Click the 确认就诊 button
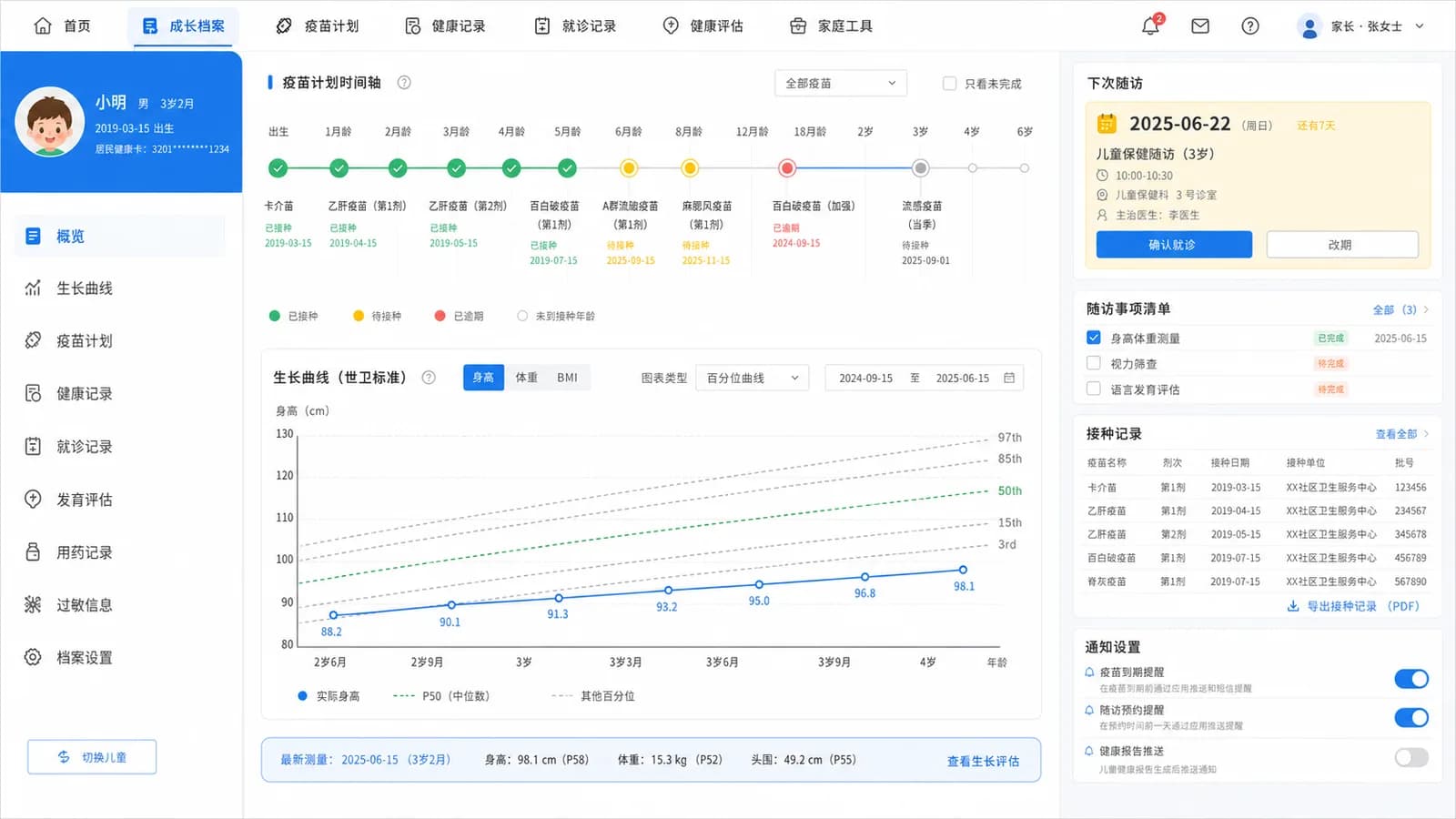Screen dimensions: 1456x819 tap(1174, 244)
